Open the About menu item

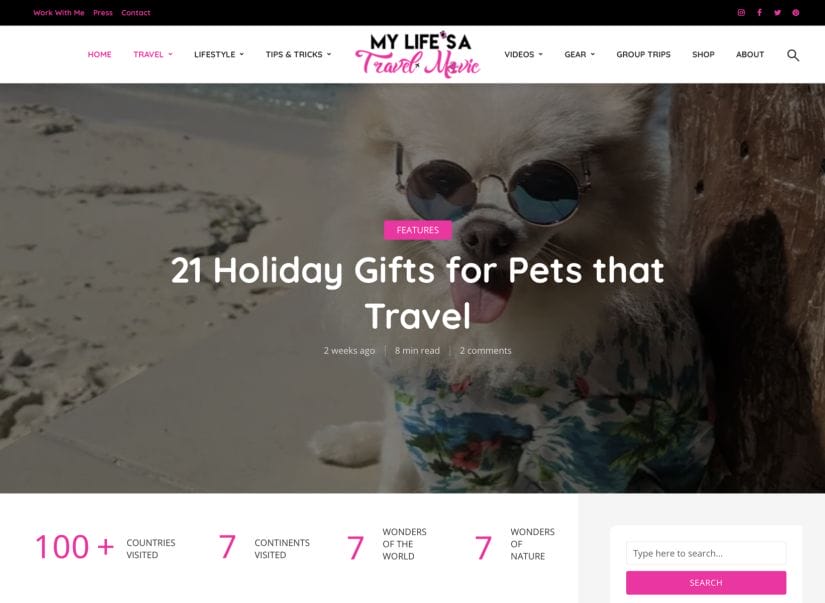[750, 54]
